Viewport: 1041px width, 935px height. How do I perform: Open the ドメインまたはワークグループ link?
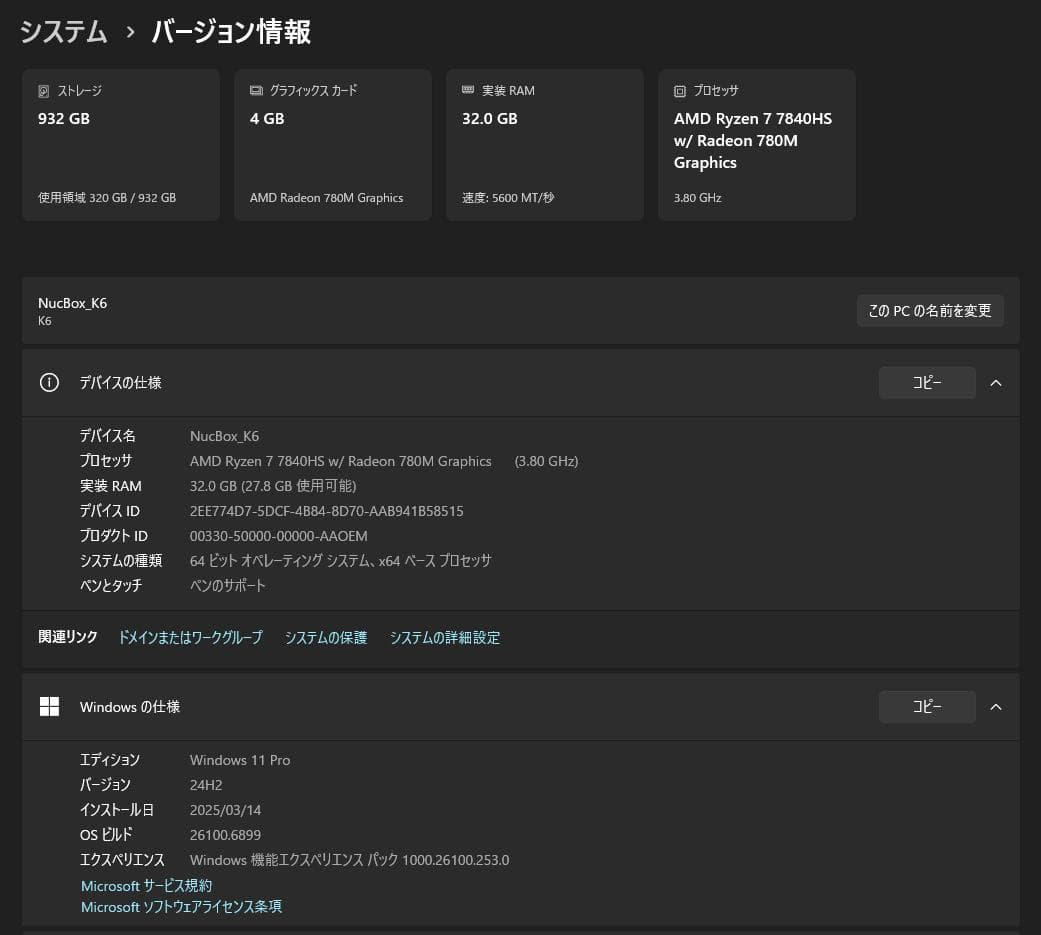coord(190,637)
